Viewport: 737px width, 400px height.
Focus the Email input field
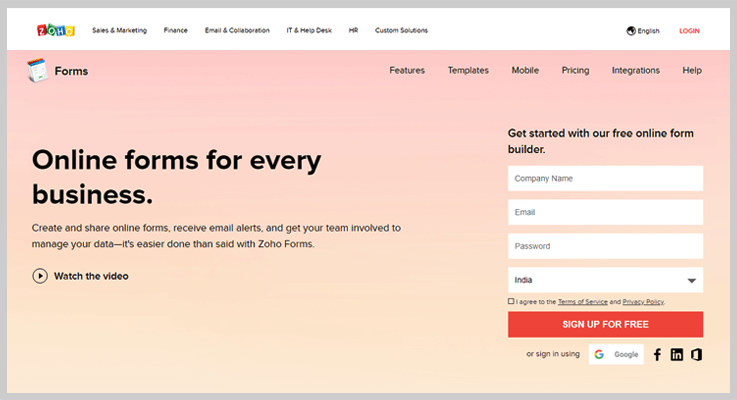pyautogui.click(x=605, y=212)
